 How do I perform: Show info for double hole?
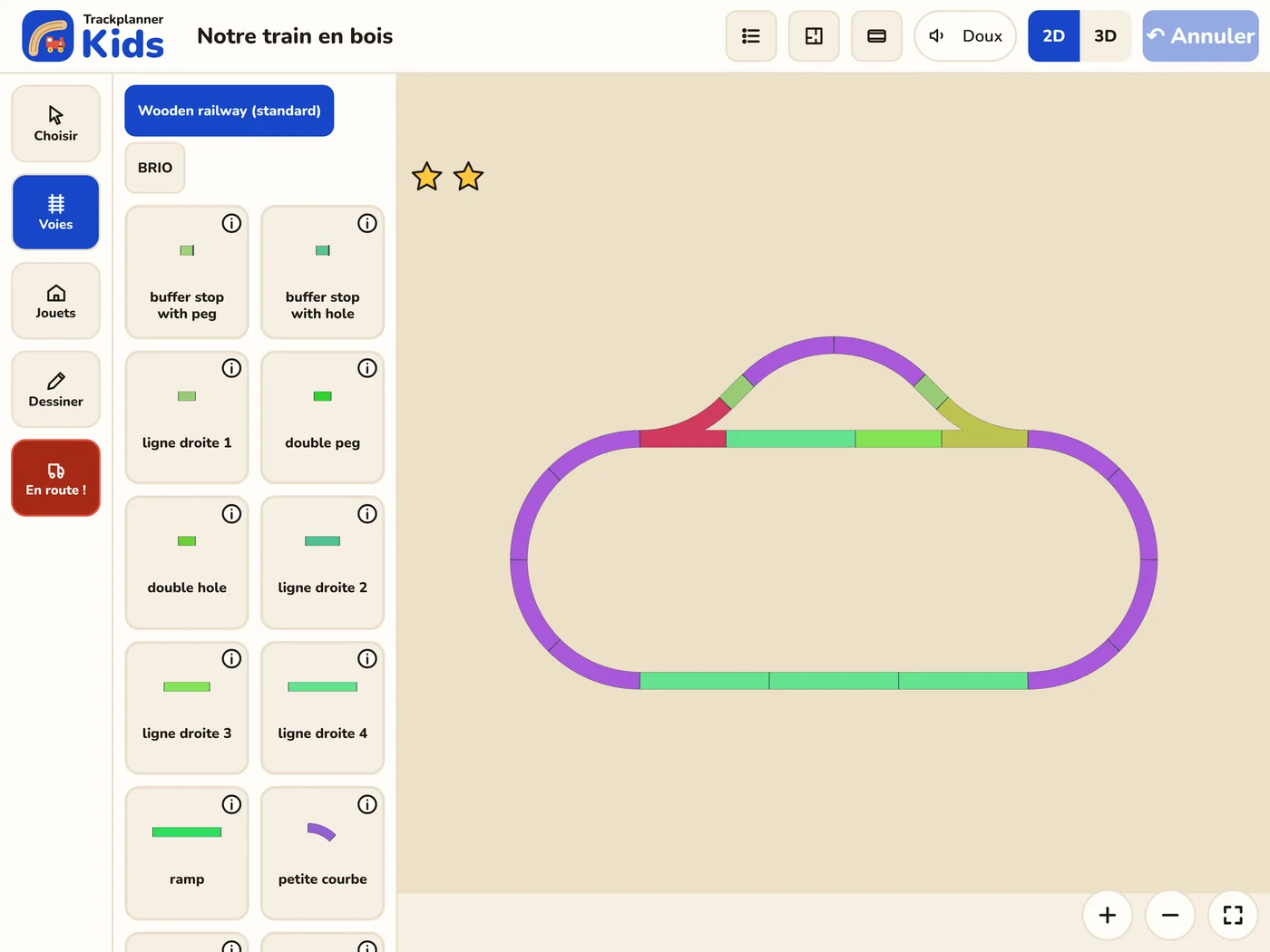point(232,514)
